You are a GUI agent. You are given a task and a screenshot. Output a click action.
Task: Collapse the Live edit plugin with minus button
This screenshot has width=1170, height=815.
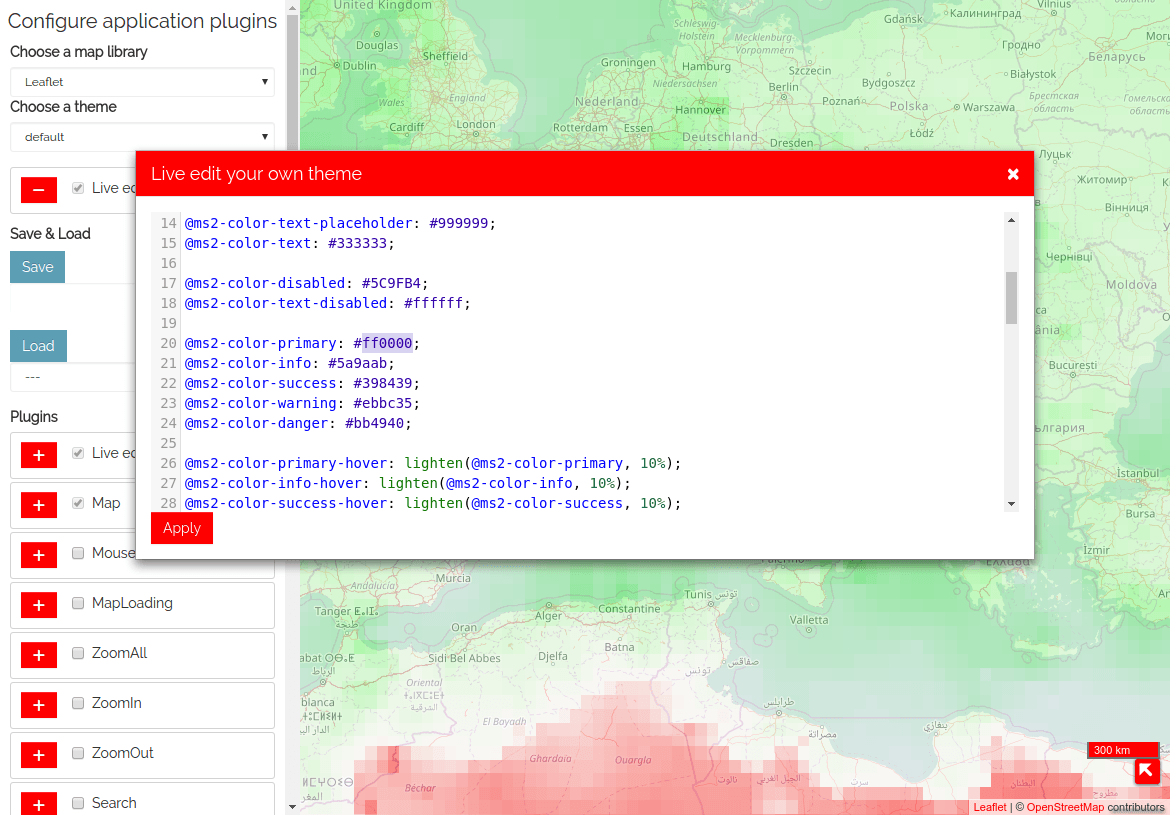39,190
